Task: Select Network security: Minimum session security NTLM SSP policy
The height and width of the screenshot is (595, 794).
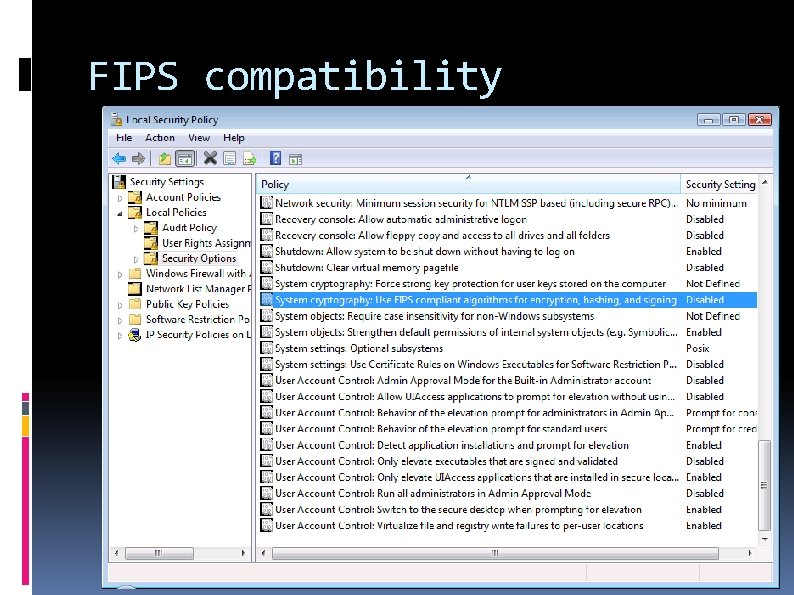Action: pos(508,203)
